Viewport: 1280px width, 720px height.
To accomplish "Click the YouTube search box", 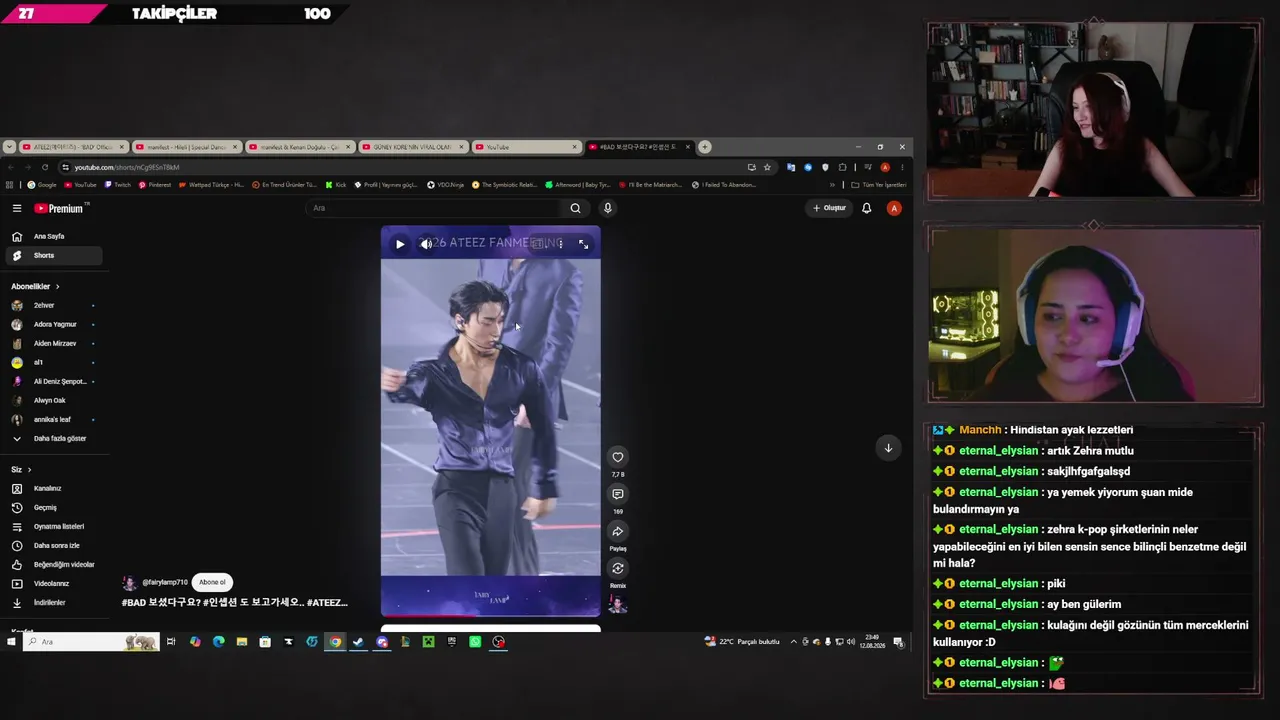I will [x=435, y=208].
